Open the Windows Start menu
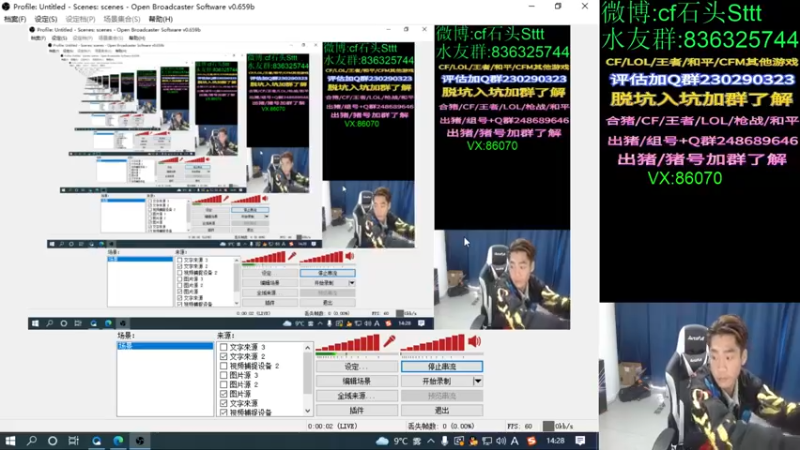Screen dimensions: 800x450 (10, 441)
